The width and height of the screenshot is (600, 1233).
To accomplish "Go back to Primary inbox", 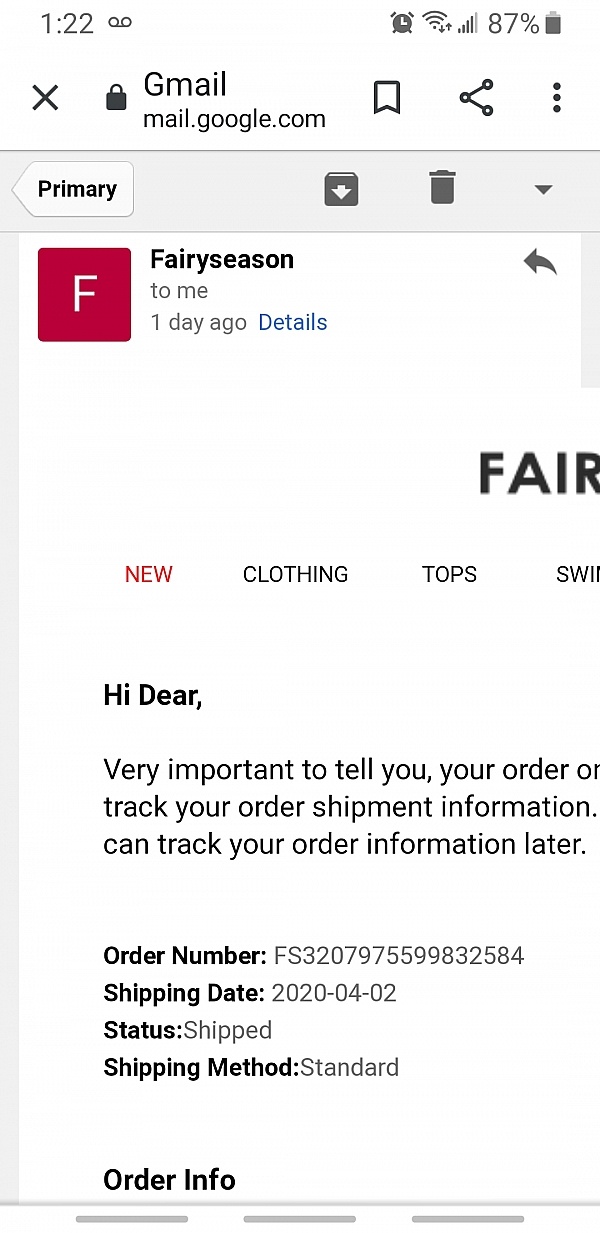I will tap(73, 189).
